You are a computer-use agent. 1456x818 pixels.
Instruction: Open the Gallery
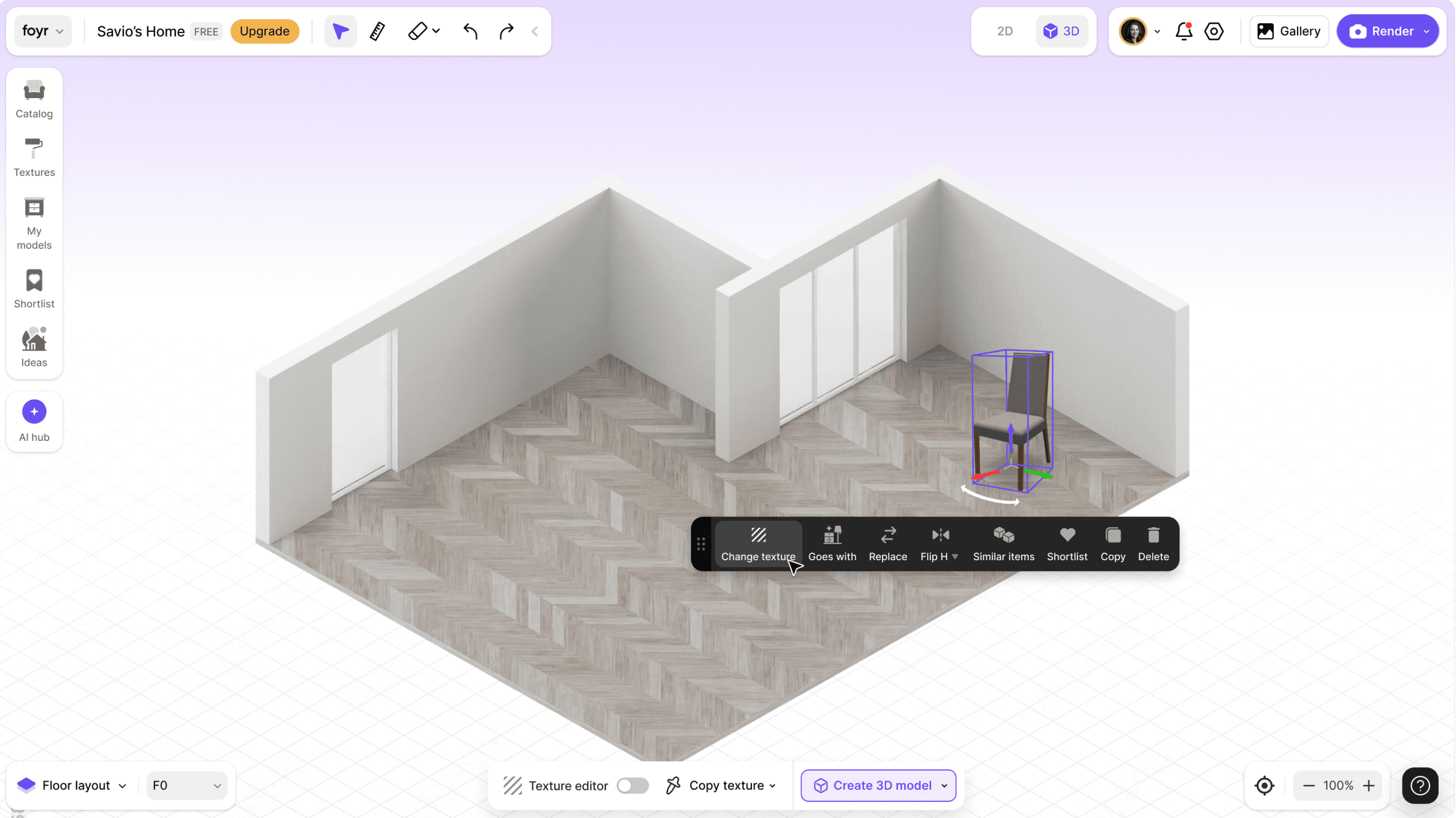coord(1289,31)
